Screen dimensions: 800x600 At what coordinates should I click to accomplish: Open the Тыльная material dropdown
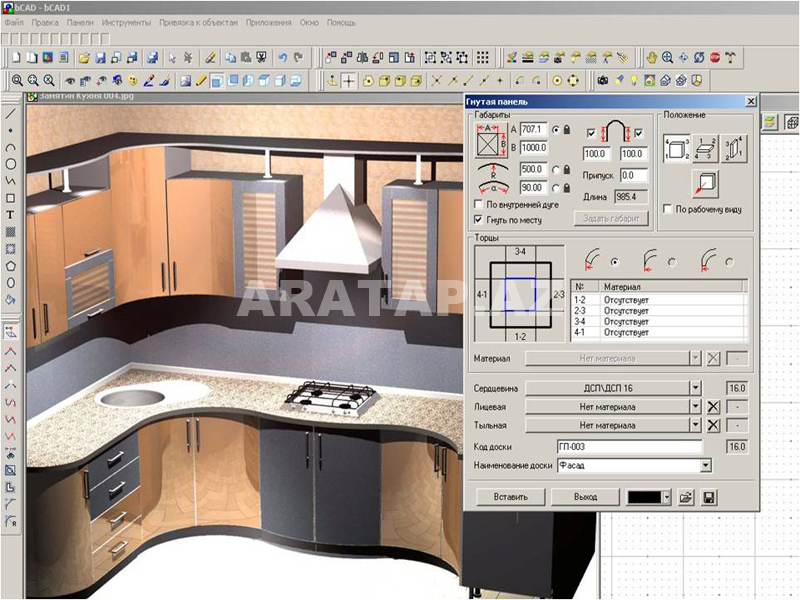pos(696,425)
